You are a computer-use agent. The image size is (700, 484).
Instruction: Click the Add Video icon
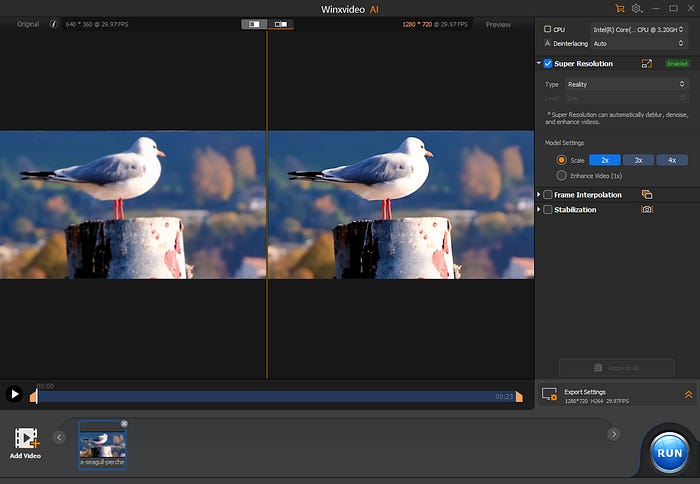[x=26, y=439]
